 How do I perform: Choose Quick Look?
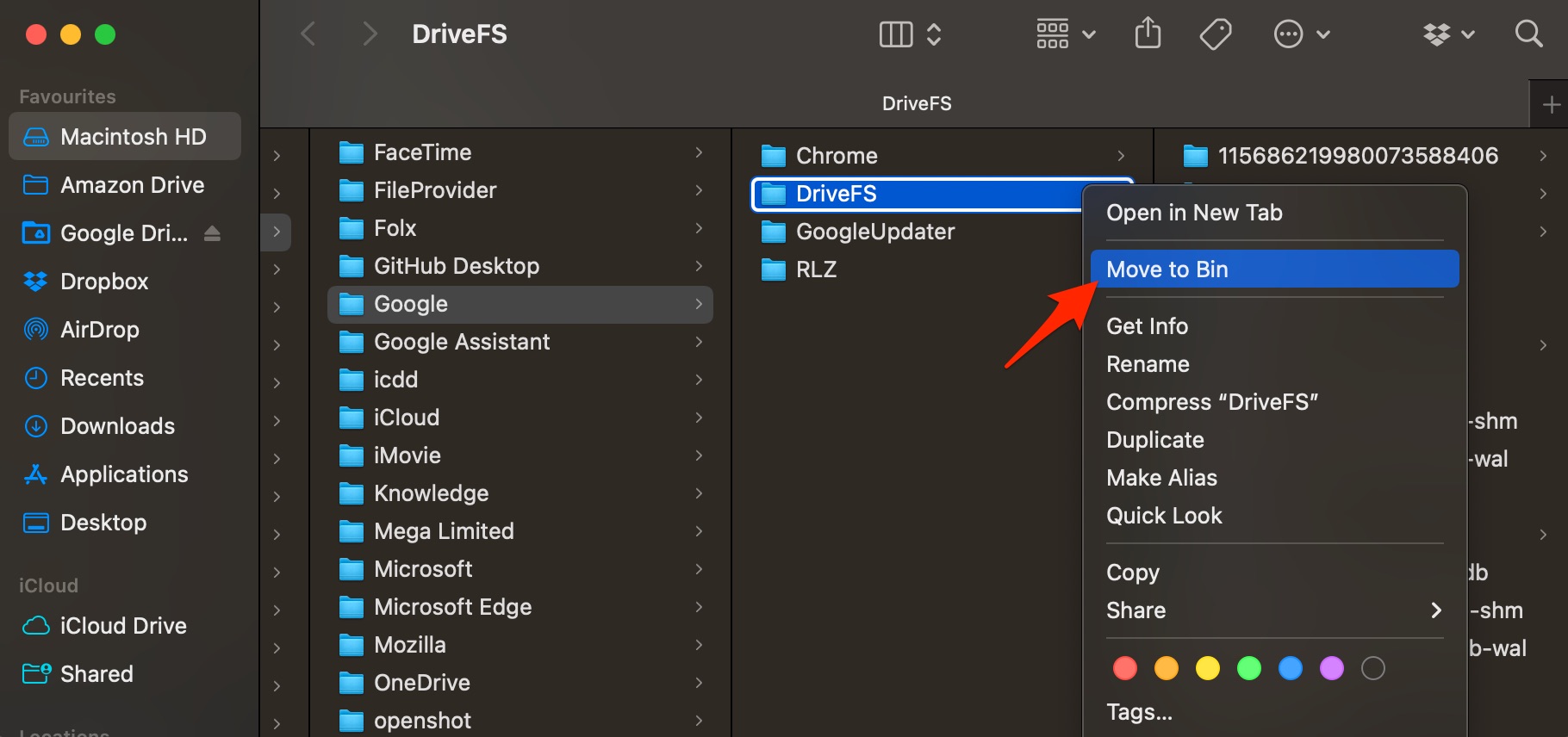pos(1274,516)
